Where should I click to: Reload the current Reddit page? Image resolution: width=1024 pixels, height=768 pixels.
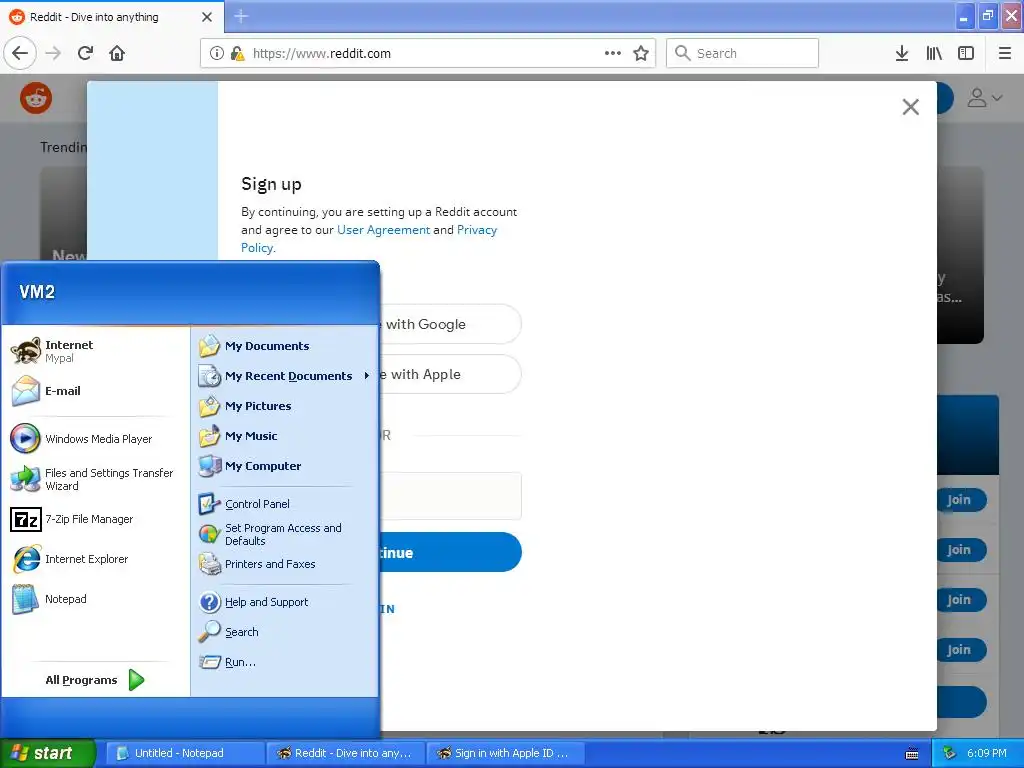[x=85, y=54]
